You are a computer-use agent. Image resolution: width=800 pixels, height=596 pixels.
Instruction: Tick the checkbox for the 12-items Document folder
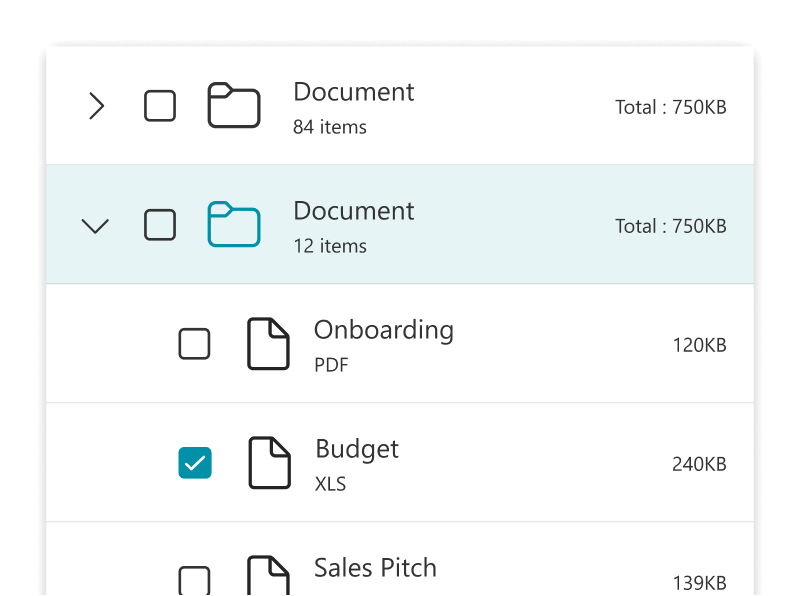coord(160,225)
